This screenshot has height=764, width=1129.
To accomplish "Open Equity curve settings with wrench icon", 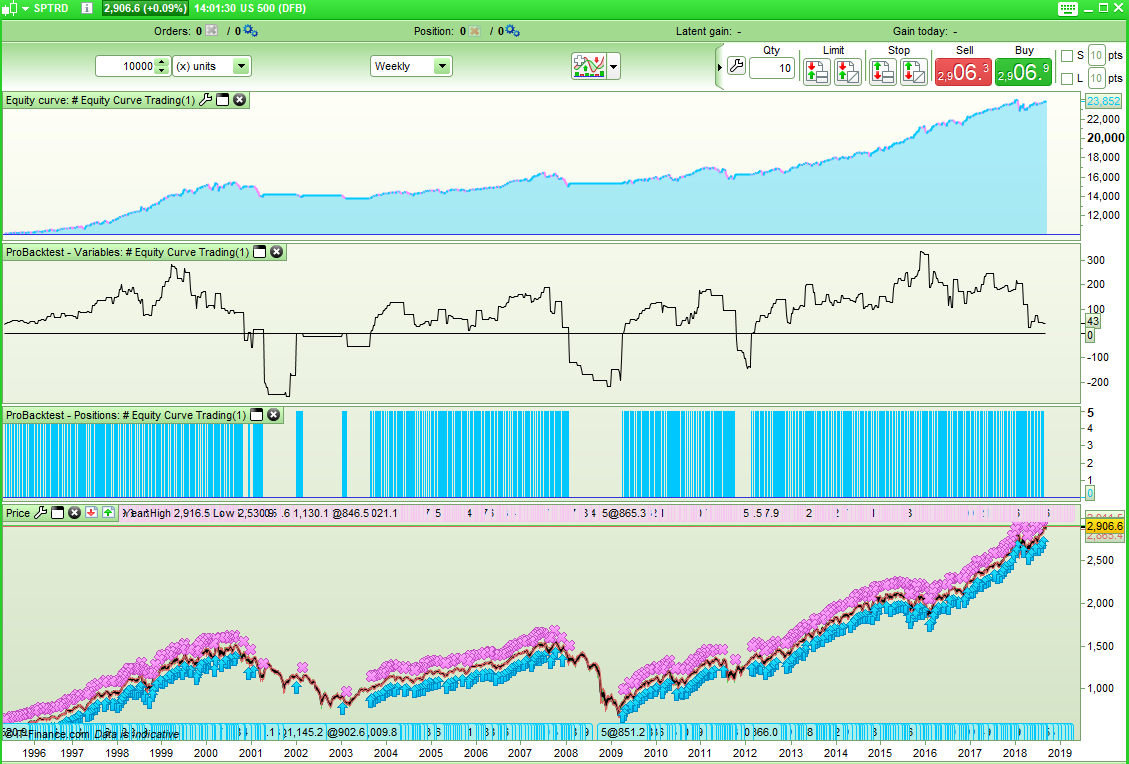I will pos(206,99).
